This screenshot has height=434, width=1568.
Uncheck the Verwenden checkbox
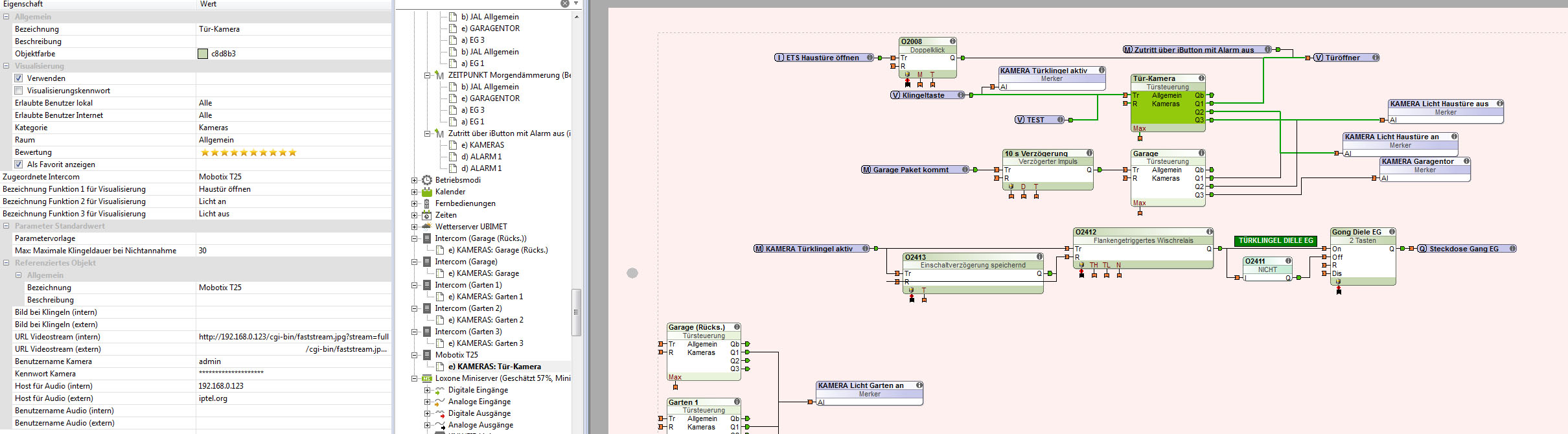pos(19,78)
